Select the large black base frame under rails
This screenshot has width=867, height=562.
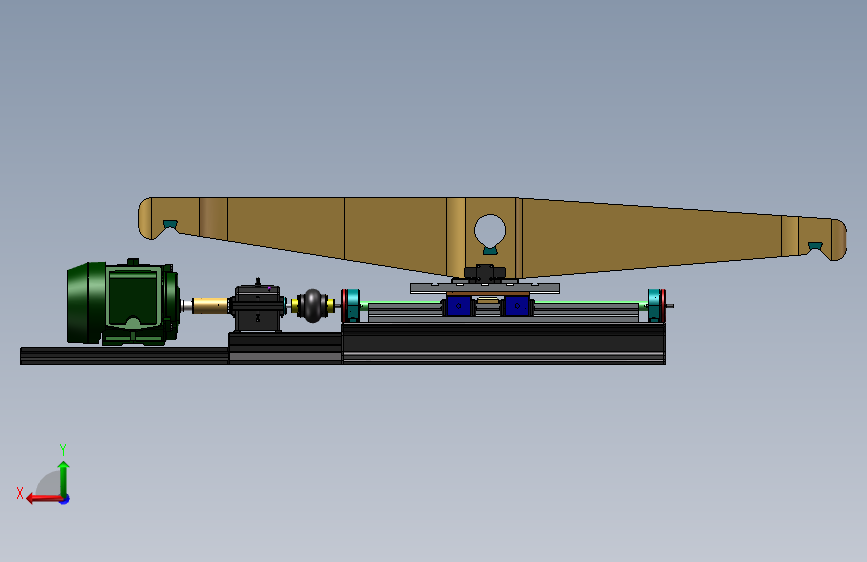point(504,344)
